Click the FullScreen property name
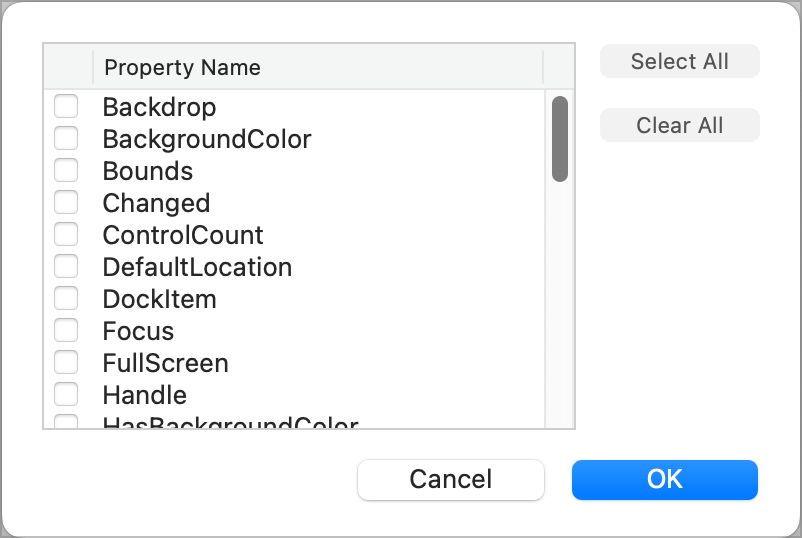 165,363
